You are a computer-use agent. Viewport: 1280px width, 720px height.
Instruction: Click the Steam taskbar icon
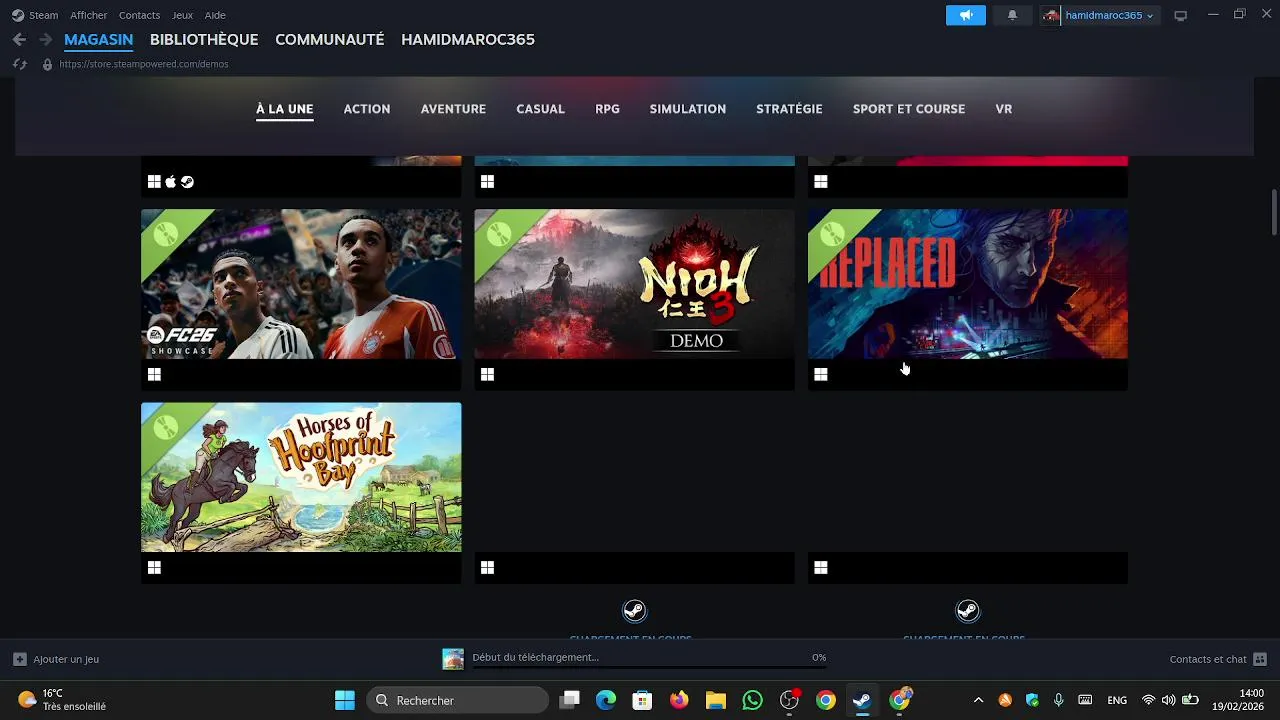point(861,700)
